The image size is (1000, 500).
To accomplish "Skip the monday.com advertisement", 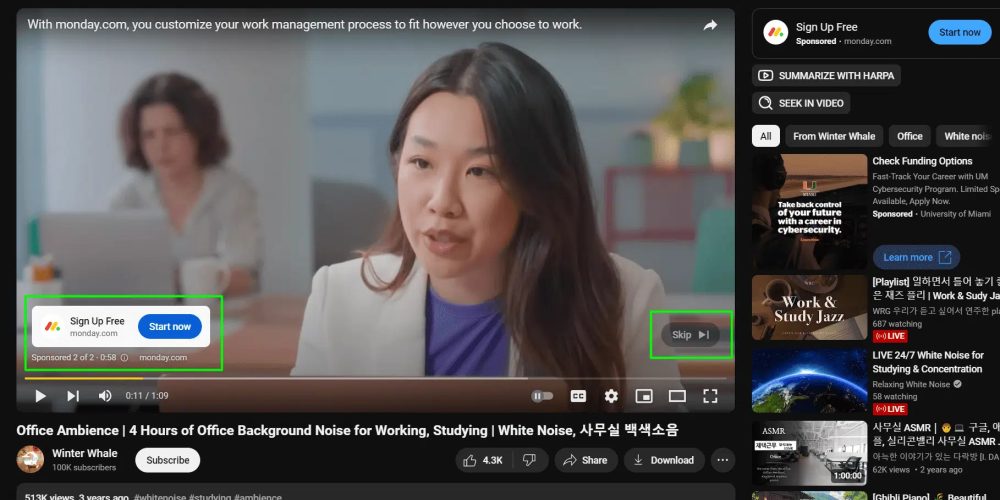I will click(690, 335).
